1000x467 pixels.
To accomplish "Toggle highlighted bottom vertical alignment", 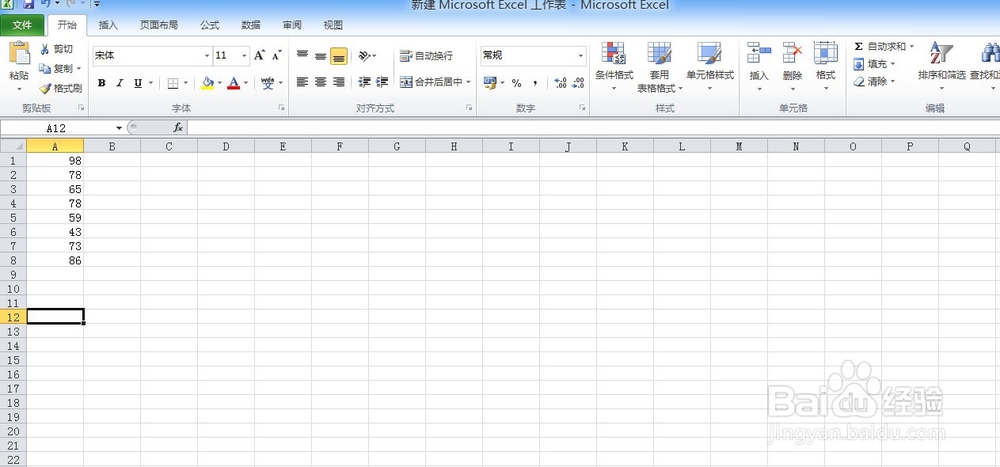I will tap(339, 56).
